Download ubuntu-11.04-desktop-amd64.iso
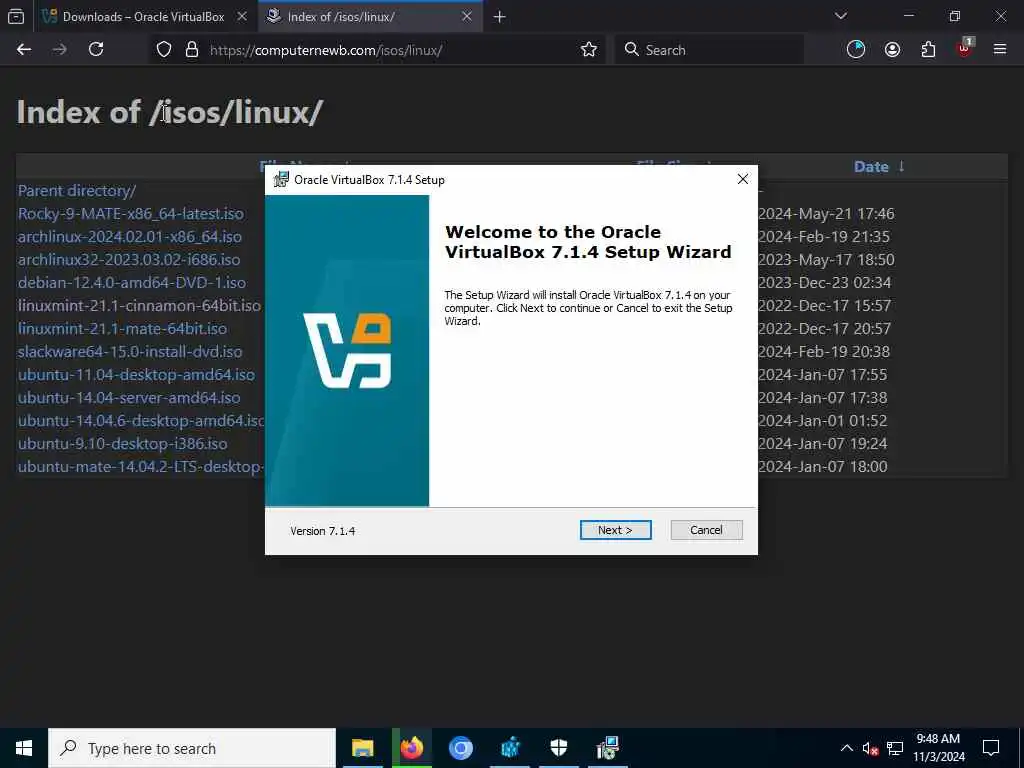1024x768 pixels. pos(136,375)
